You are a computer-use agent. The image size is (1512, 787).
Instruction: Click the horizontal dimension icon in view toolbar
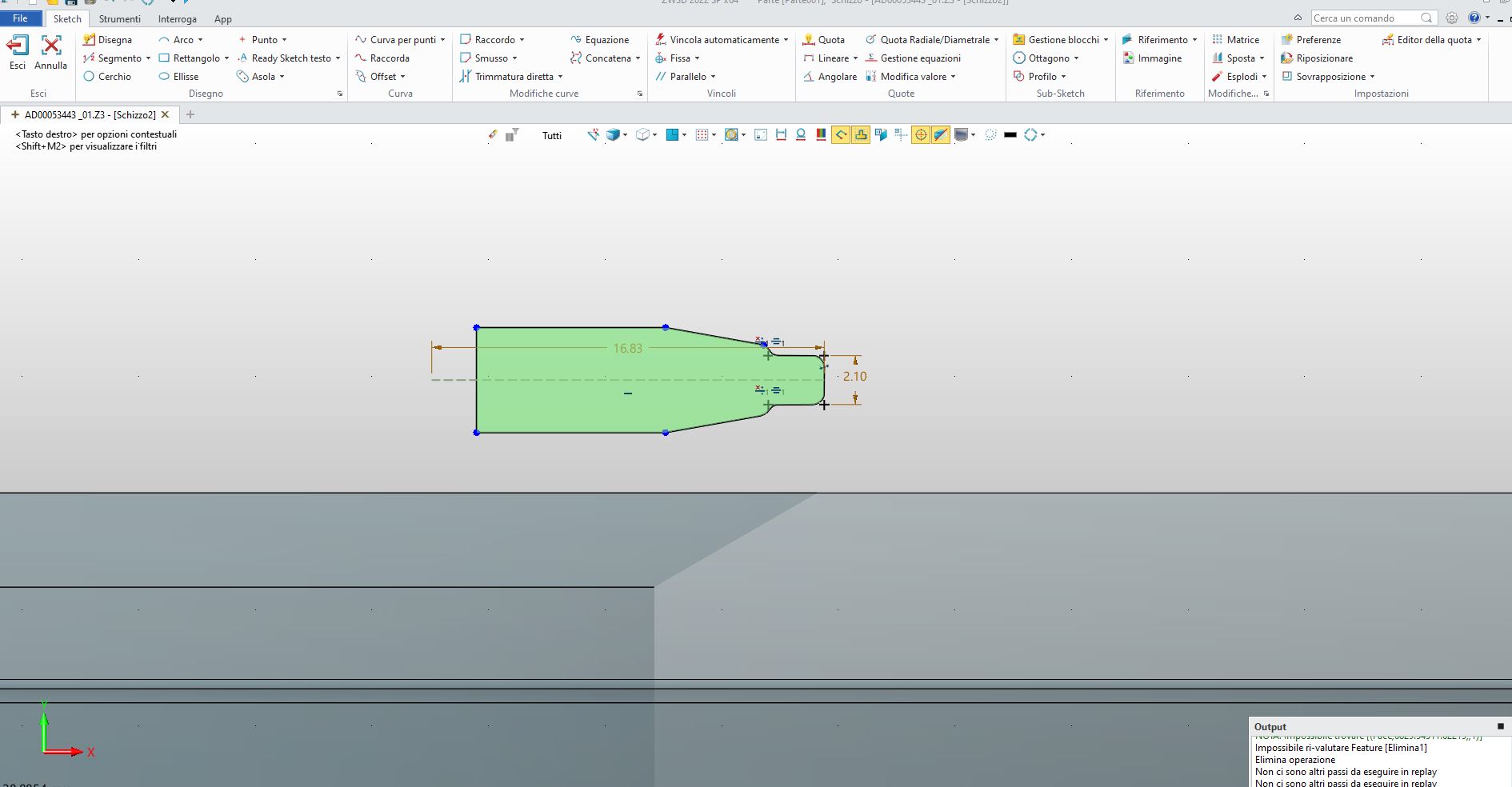[781, 135]
